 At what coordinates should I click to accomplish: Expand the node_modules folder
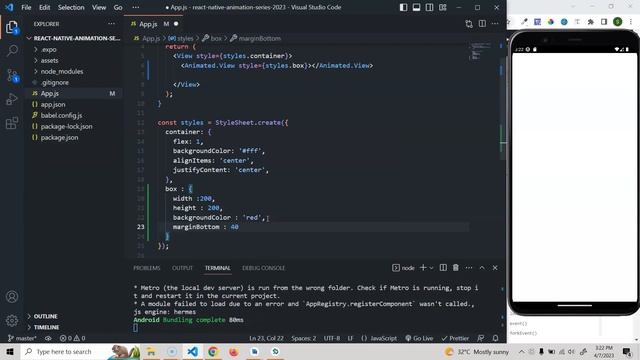coord(73,71)
